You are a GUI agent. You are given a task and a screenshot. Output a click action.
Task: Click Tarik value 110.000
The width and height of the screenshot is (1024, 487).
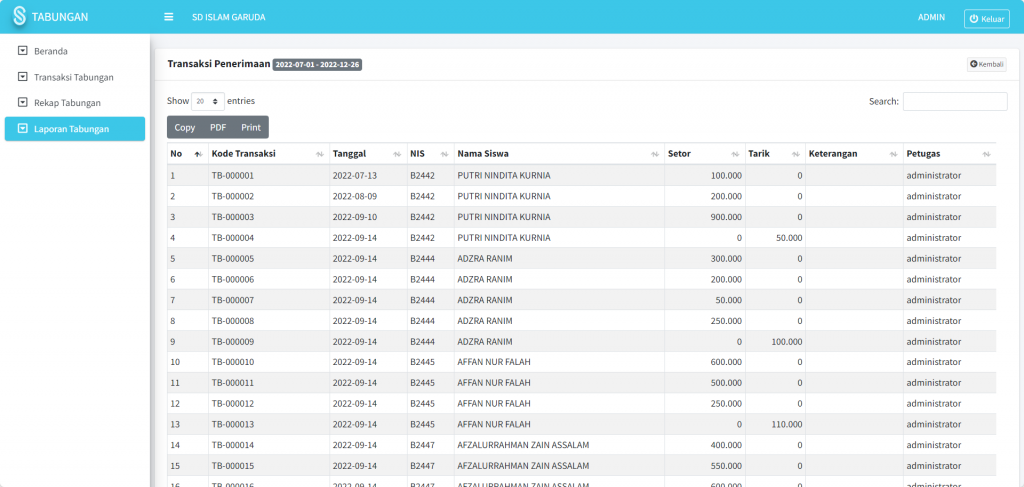tap(786, 424)
